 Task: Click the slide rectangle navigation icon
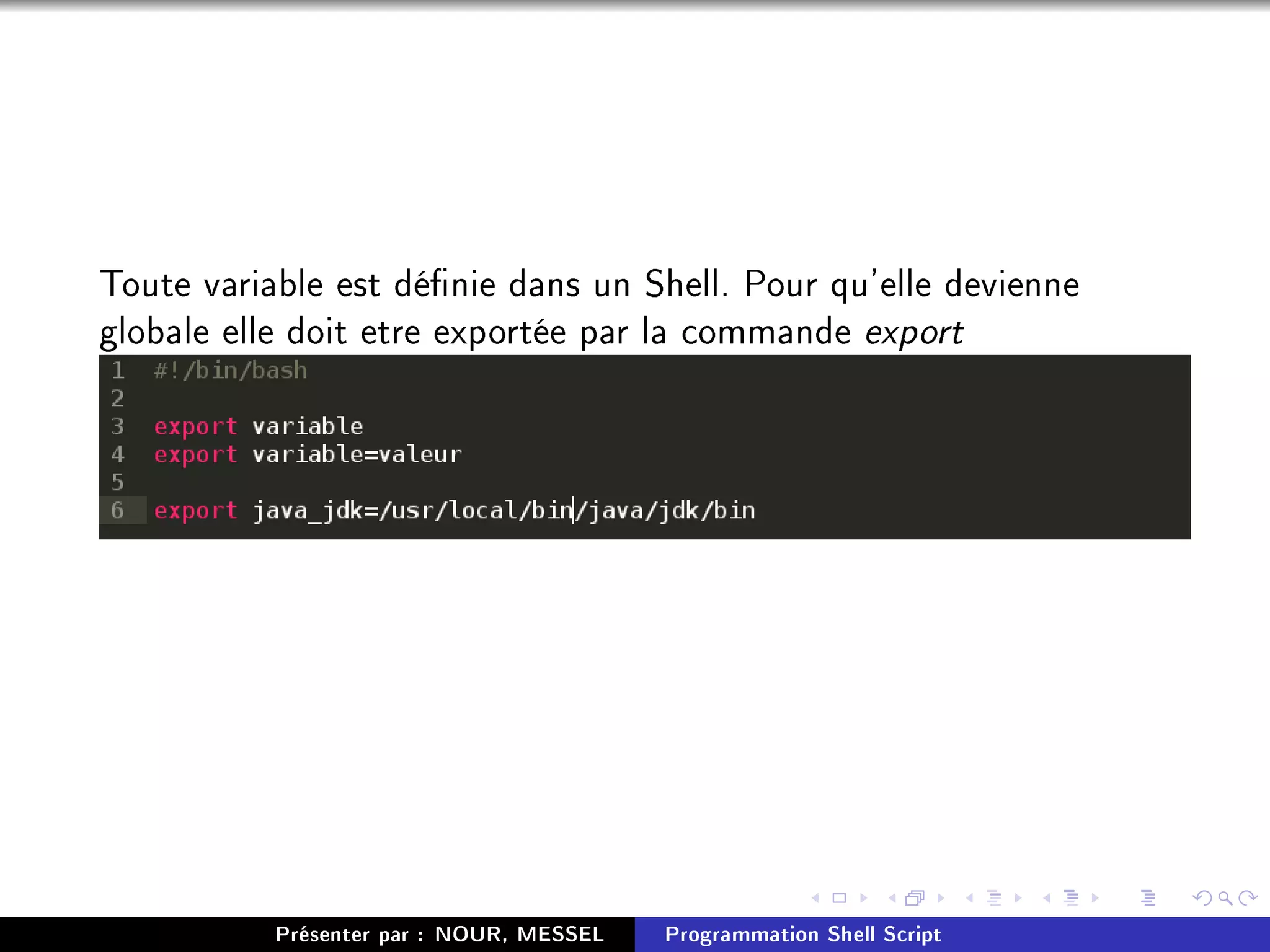[x=839, y=897]
